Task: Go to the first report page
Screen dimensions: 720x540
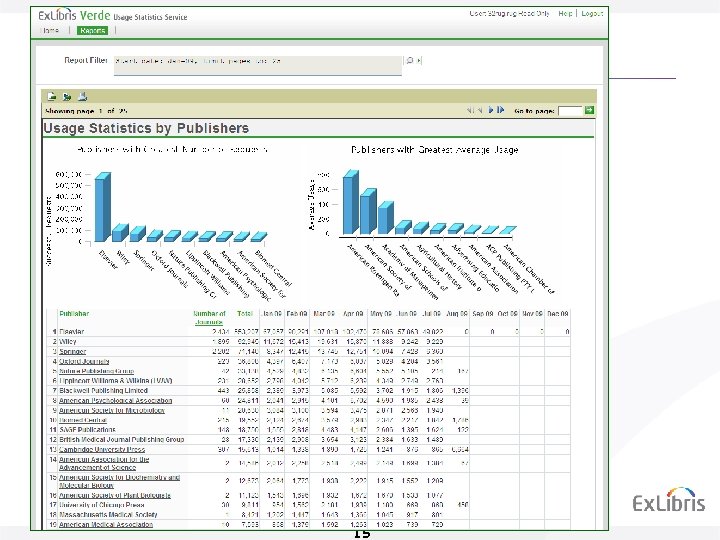Action: [470, 110]
